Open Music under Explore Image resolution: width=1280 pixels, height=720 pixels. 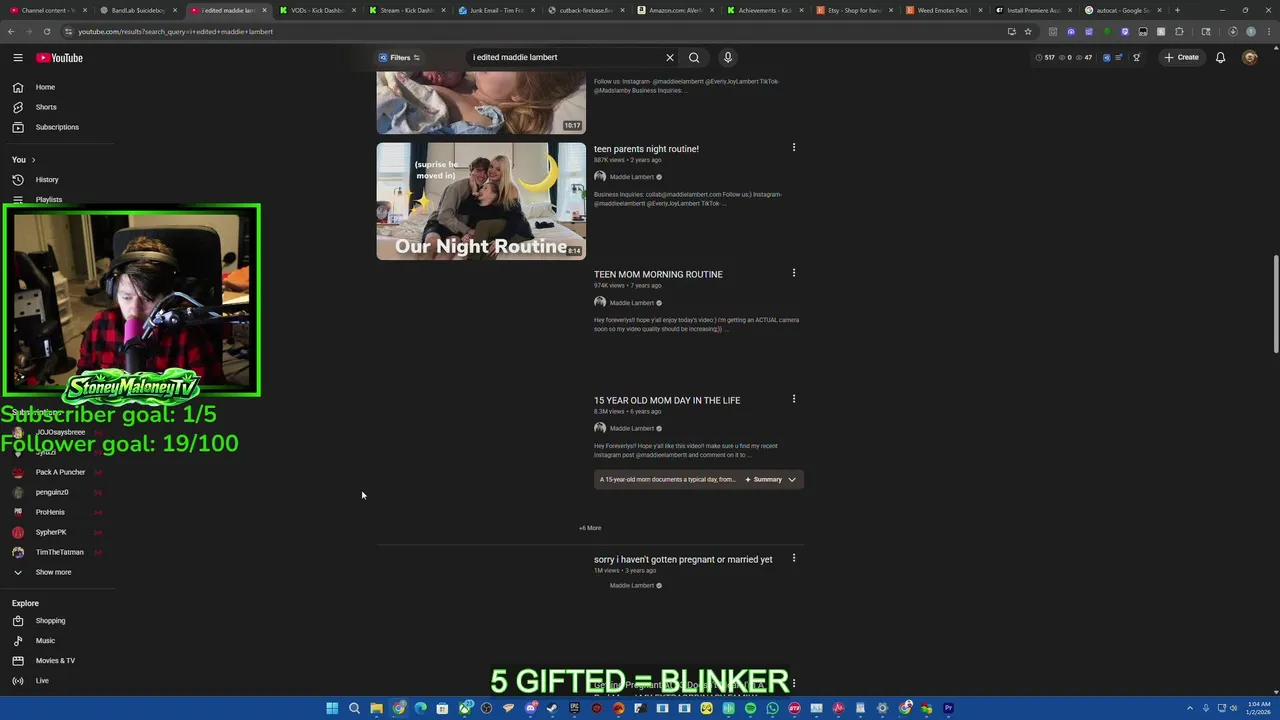(x=45, y=641)
